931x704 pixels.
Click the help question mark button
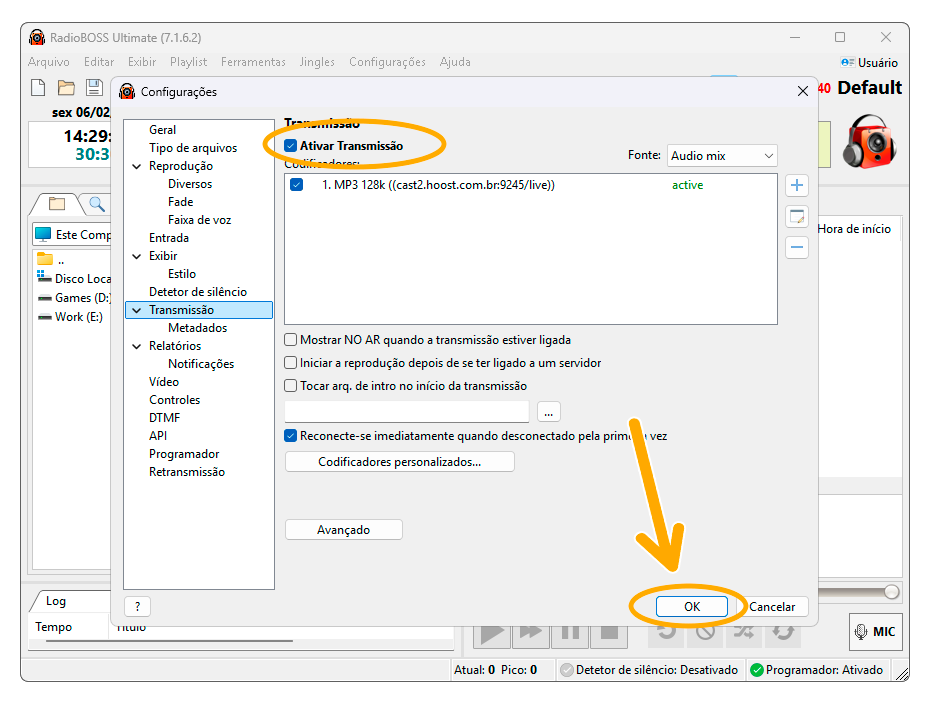pos(137,606)
